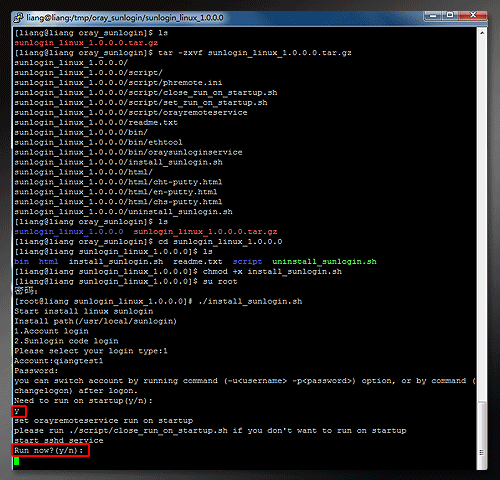The width and height of the screenshot is (500, 480).
Task: Click the Password: prompt line
Action: click(x=36, y=371)
